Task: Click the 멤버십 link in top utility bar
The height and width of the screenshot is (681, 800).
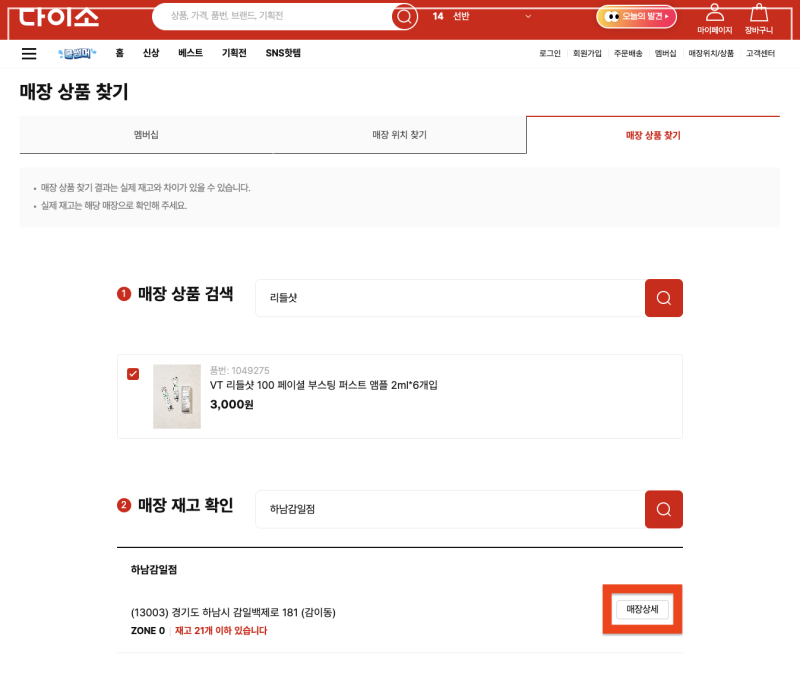Action: point(665,54)
